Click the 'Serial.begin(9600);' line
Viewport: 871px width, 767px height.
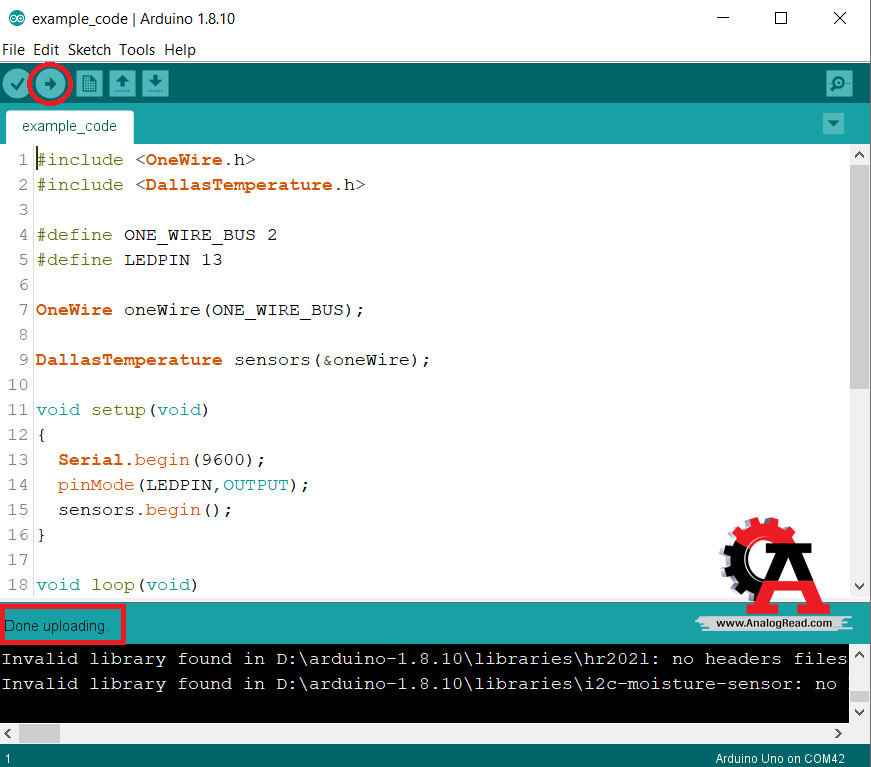coord(162,460)
